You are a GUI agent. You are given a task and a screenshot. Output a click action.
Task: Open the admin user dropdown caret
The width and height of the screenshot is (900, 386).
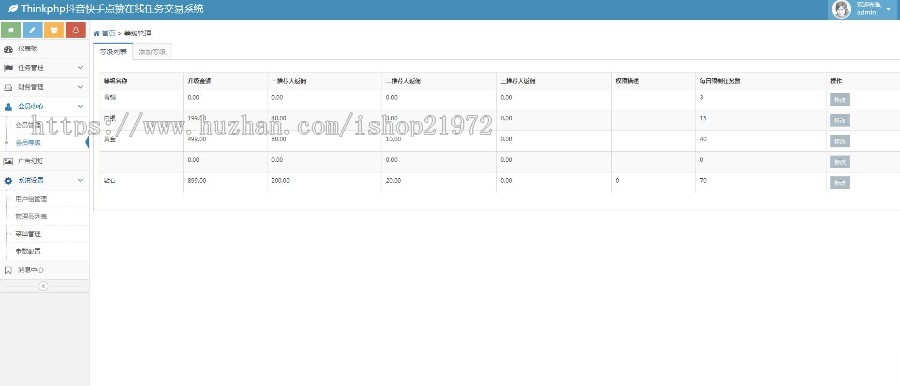[888, 9]
